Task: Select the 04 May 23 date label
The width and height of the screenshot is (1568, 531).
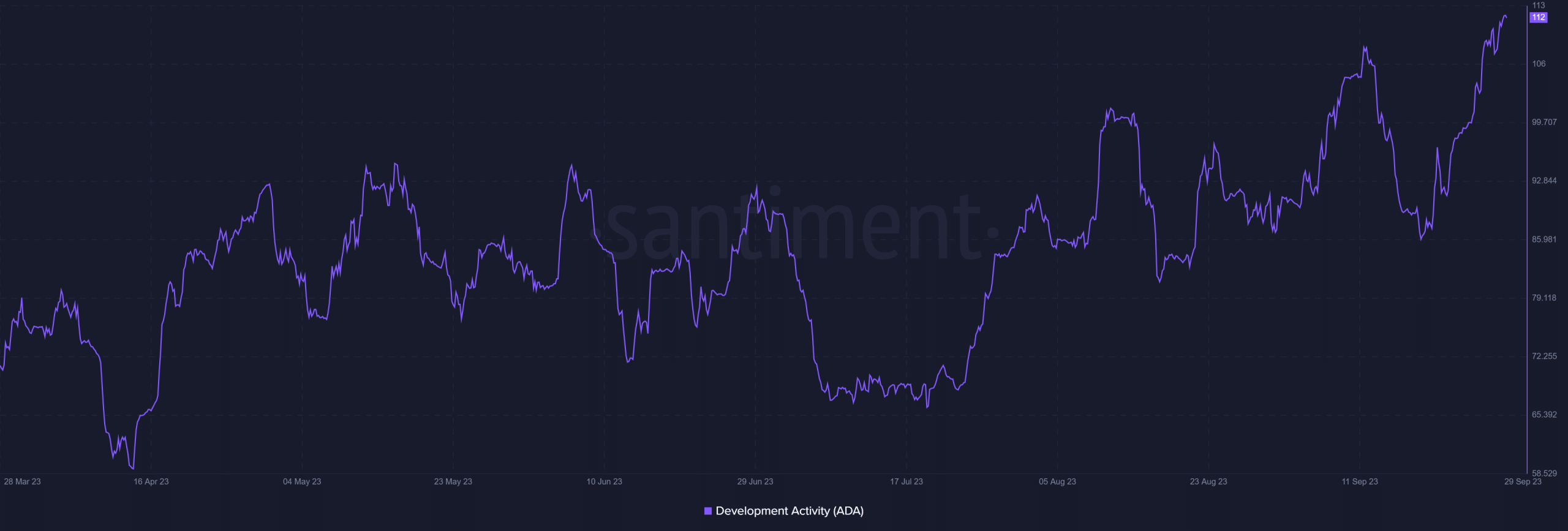Action: 302,481
